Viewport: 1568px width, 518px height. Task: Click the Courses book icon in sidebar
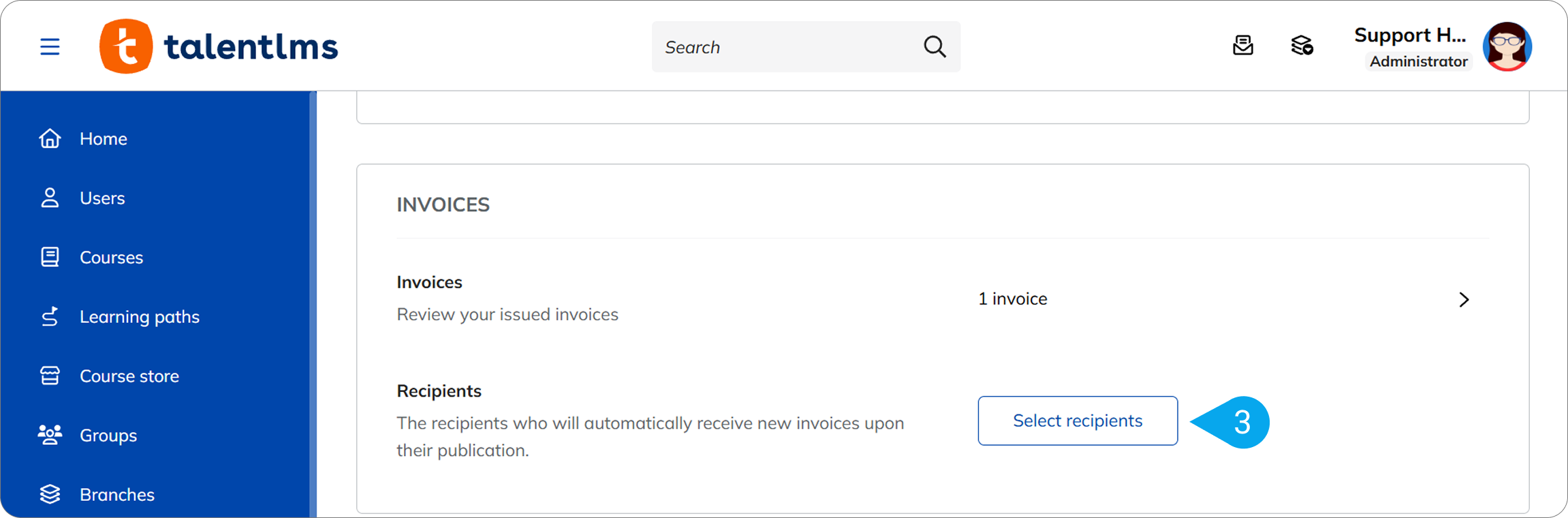(50, 257)
